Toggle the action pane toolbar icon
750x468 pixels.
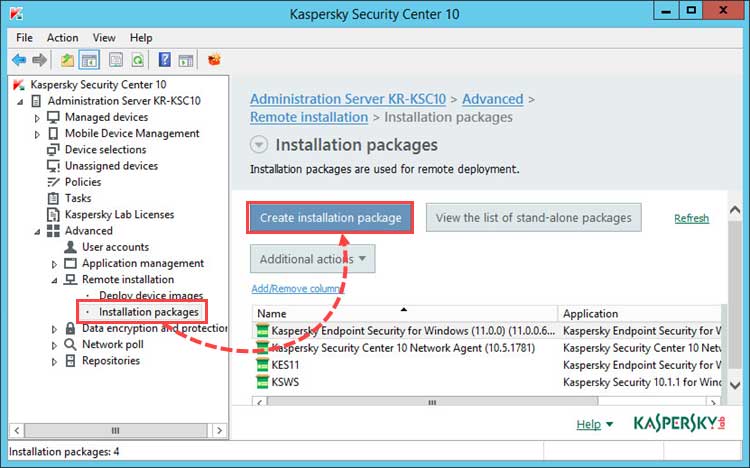tap(186, 60)
